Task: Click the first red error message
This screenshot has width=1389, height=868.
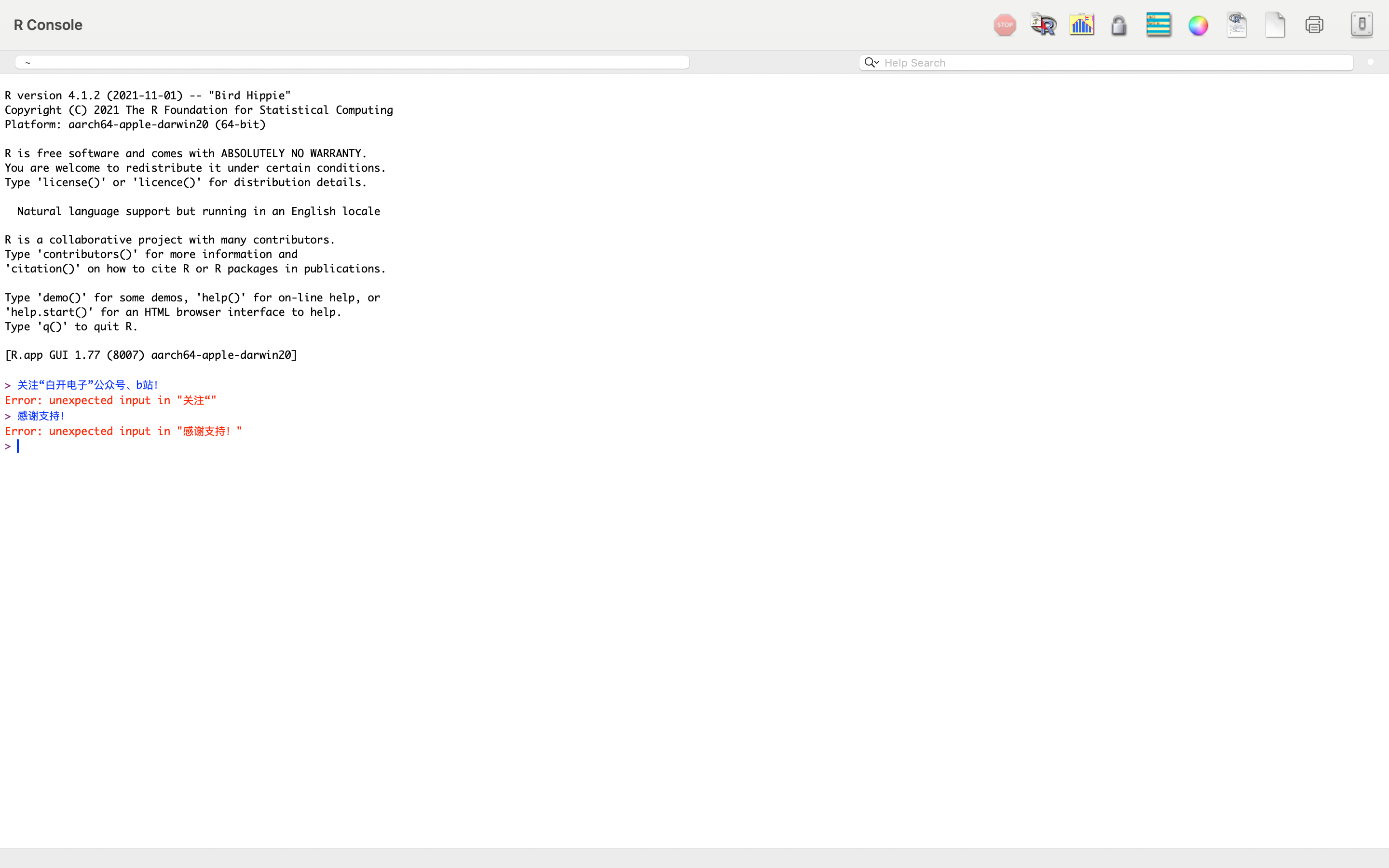Action: point(110,401)
